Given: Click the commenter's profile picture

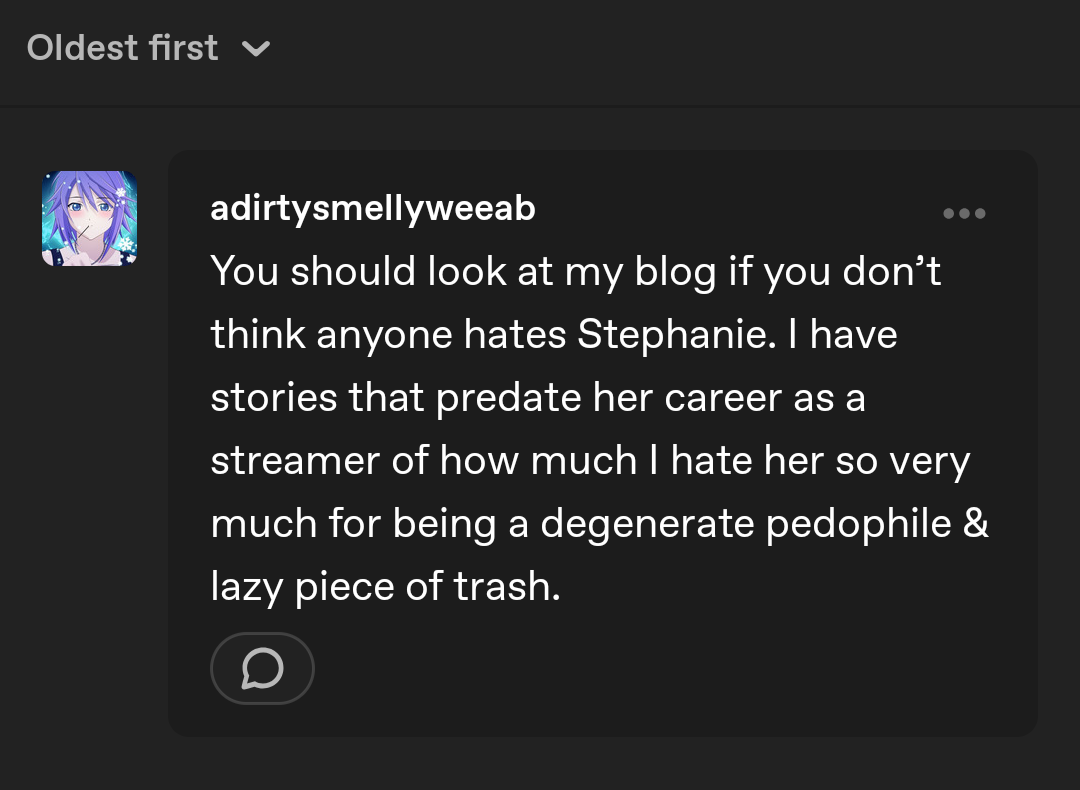Looking at the screenshot, I should pos(90,218).
